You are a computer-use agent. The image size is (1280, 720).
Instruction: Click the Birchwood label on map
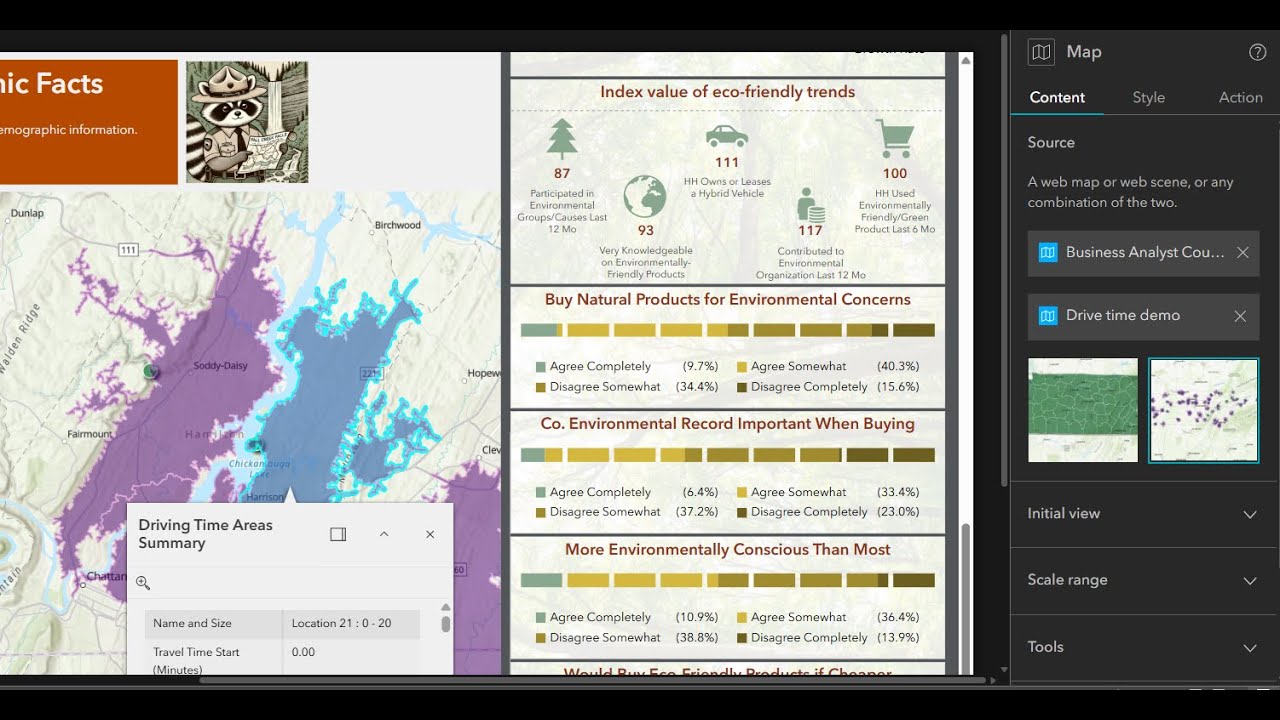tap(398, 225)
